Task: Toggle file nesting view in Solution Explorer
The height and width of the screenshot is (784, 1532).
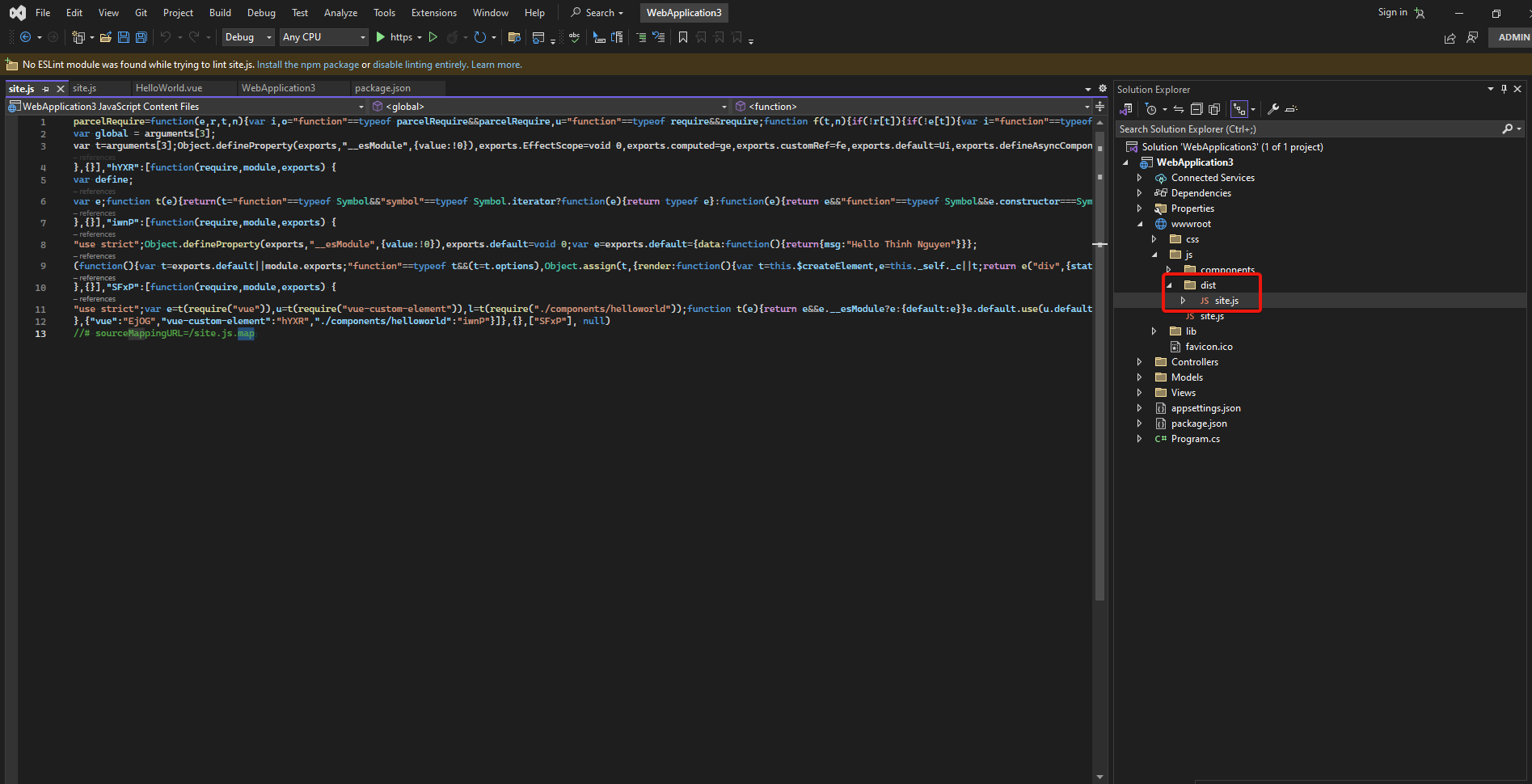Action: (x=1239, y=109)
